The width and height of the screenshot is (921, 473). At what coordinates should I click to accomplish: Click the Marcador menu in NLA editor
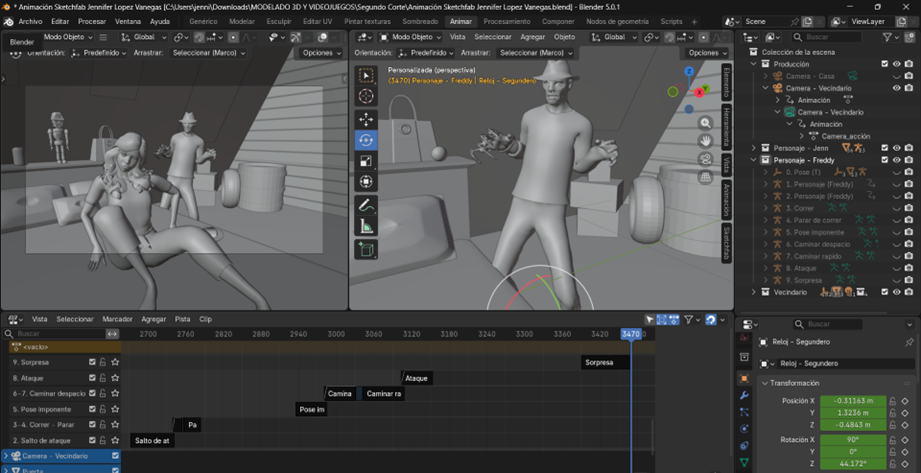[x=117, y=319]
